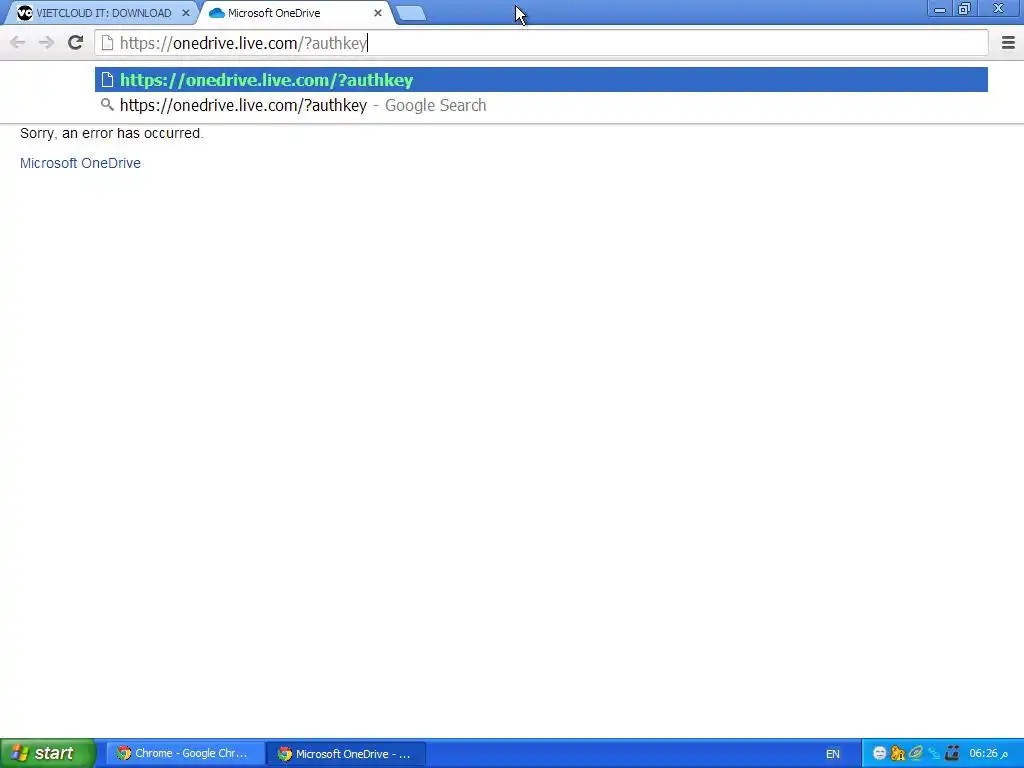
Task: Click inside the address bar URL field
Action: pyautogui.click(x=541, y=43)
